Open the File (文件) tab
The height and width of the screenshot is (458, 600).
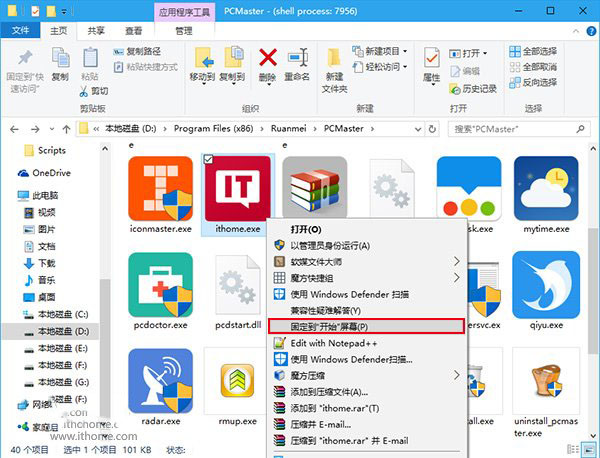pyautogui.click(x=20, y=30)
